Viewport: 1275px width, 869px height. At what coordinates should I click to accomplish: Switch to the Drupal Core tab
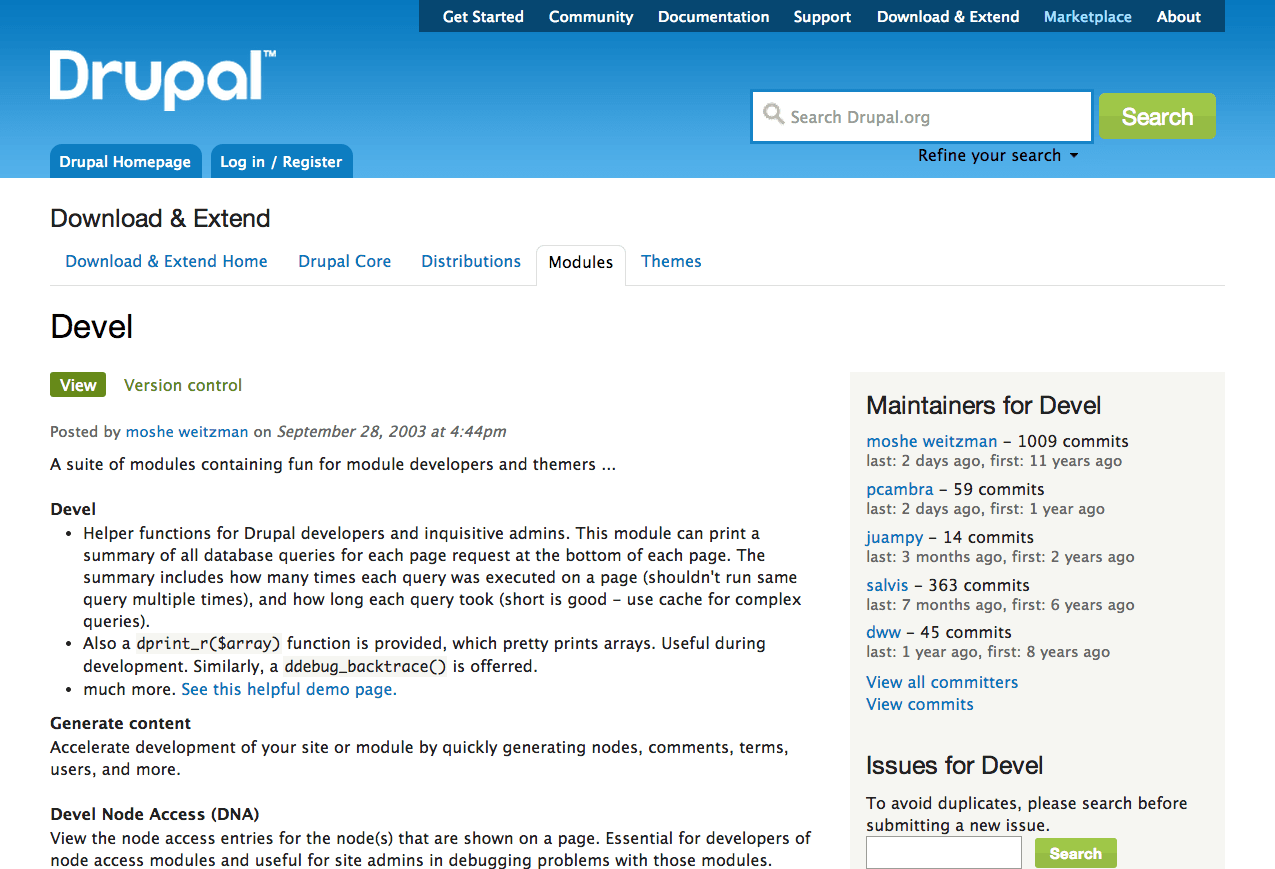(x=344, y=261)
